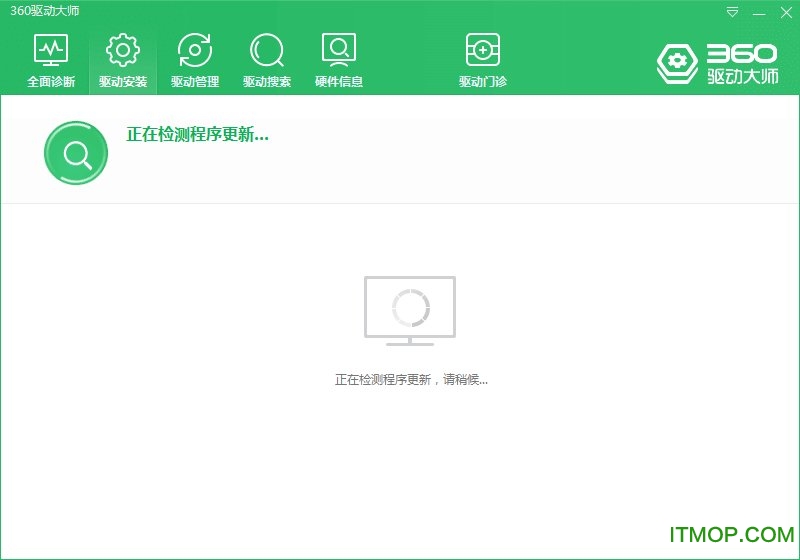Open the 驱动门诊 driver clinic tab
This screenshot has height=560, width=800.
[x=483, y=60]
